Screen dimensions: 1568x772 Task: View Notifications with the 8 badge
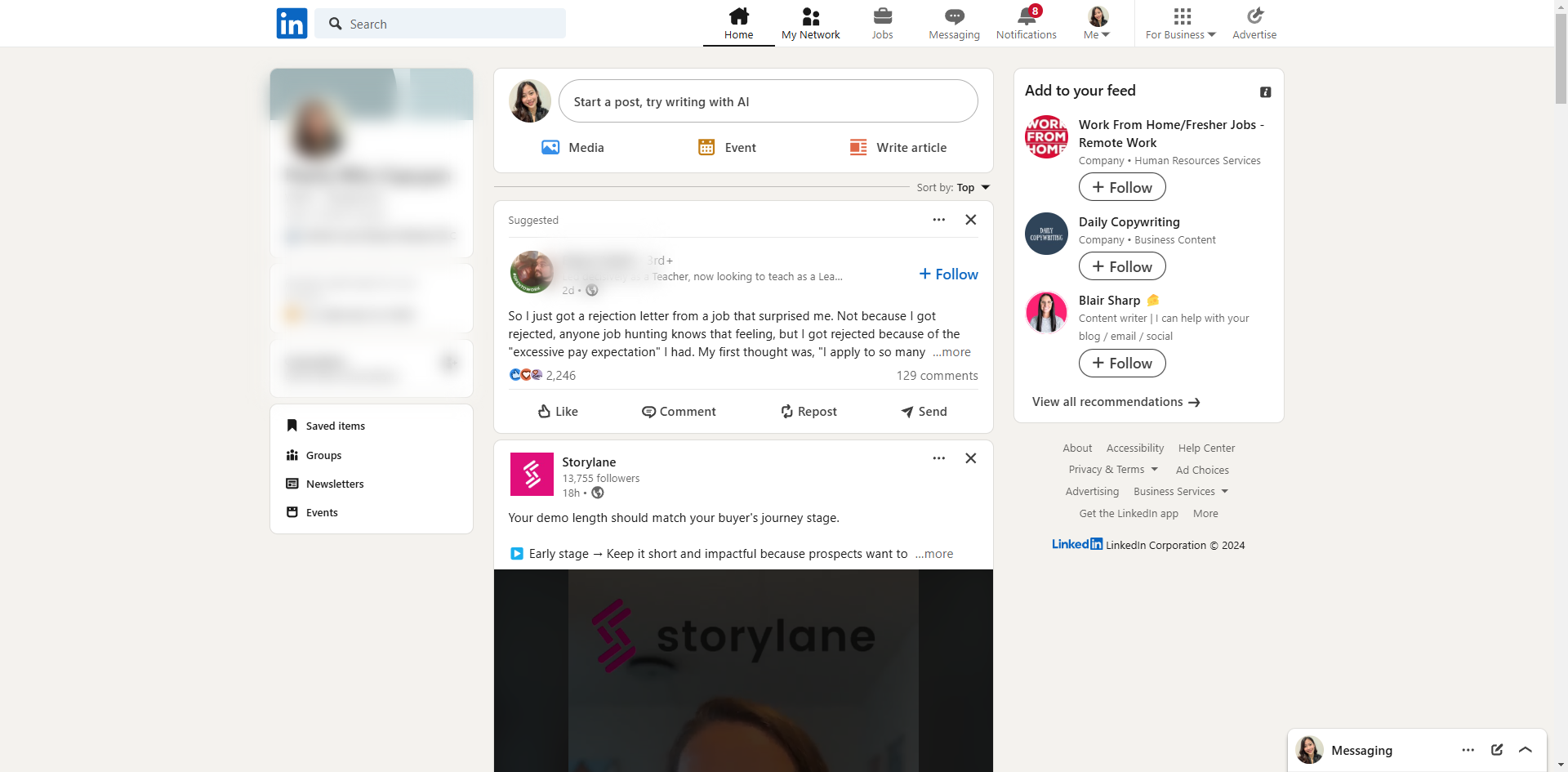1027,24
